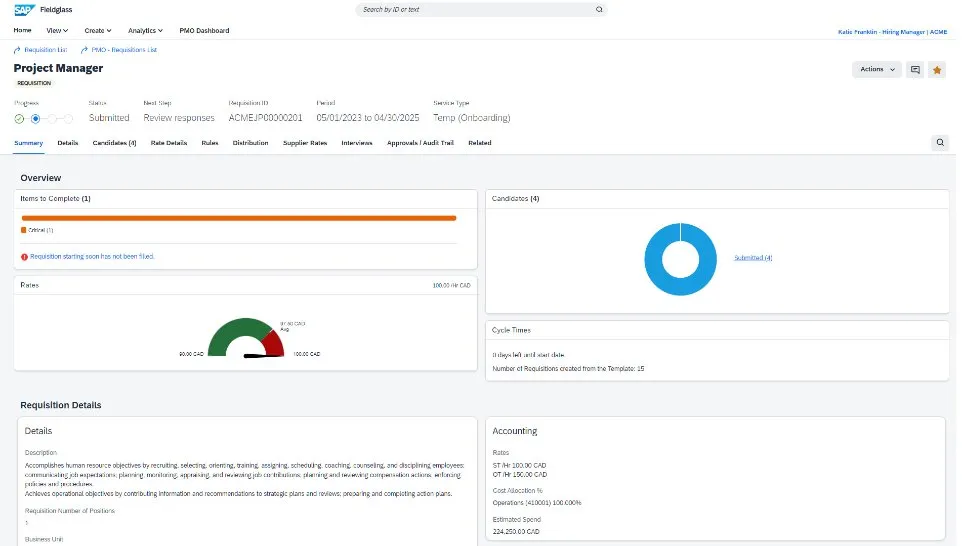Open the Analytics menu dropdown
The image size is (962, 546).
tap(146, 31)
